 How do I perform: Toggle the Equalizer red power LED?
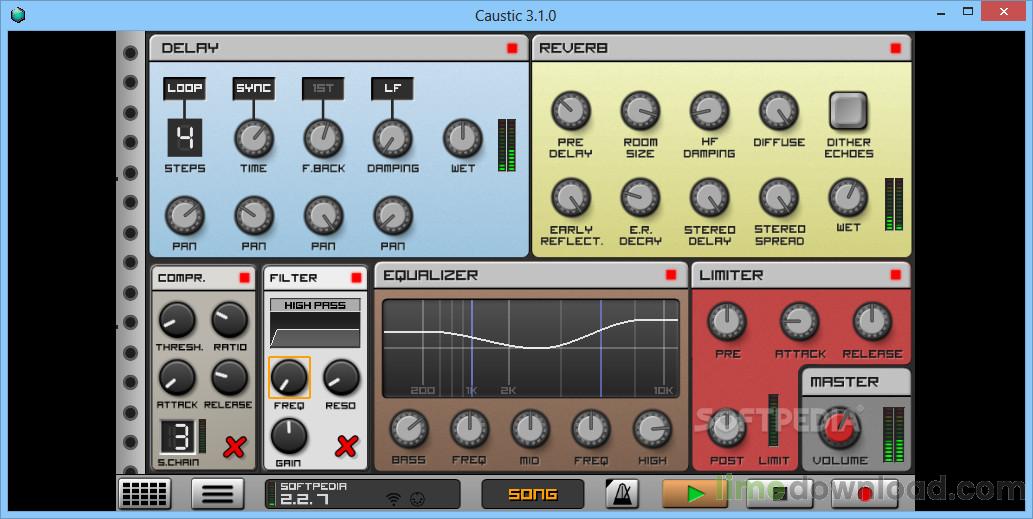pos(671,275)
